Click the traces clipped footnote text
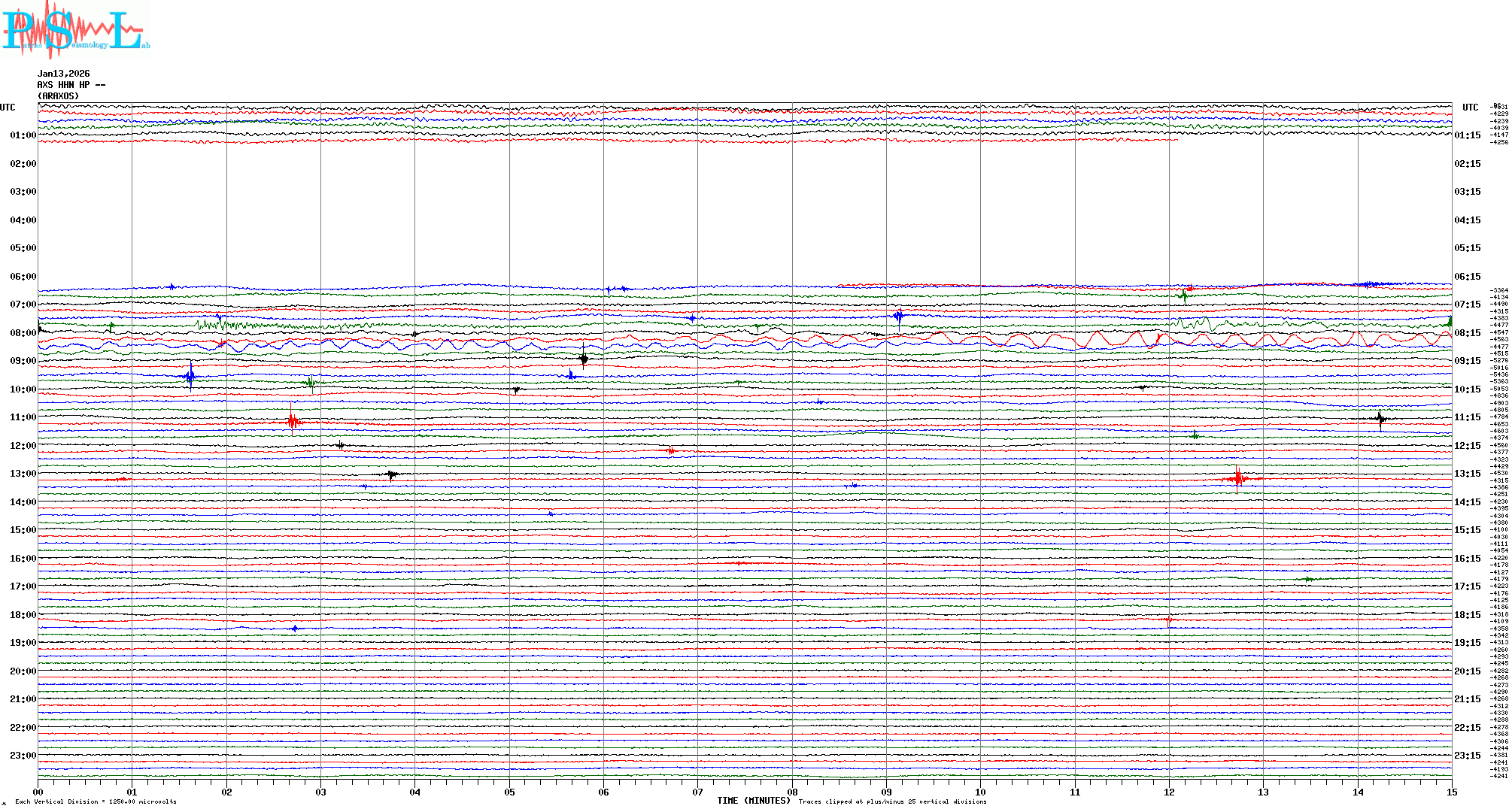Viewport: 1512px width, 812px height. tap(892, 801)
